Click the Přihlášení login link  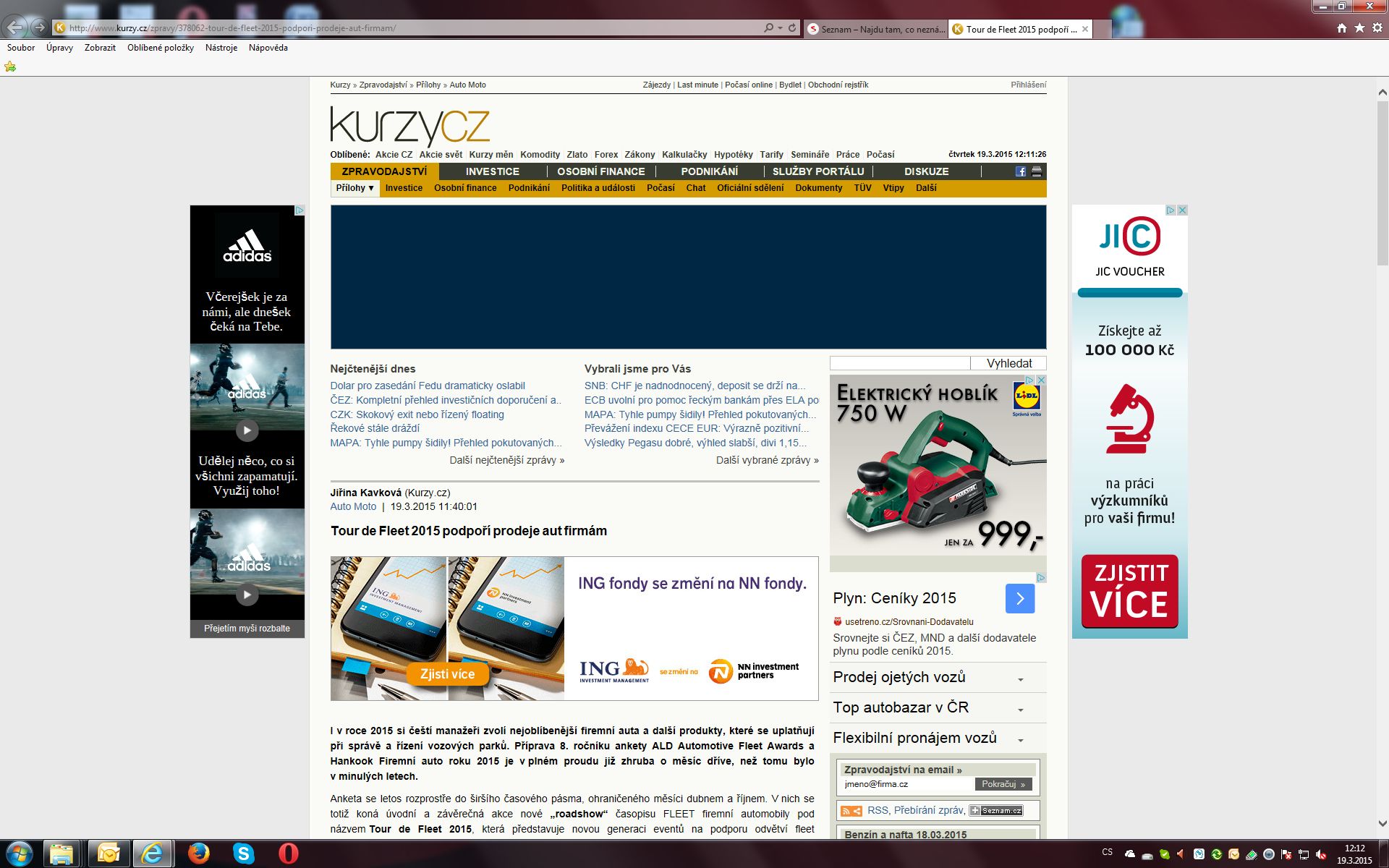1028,85
